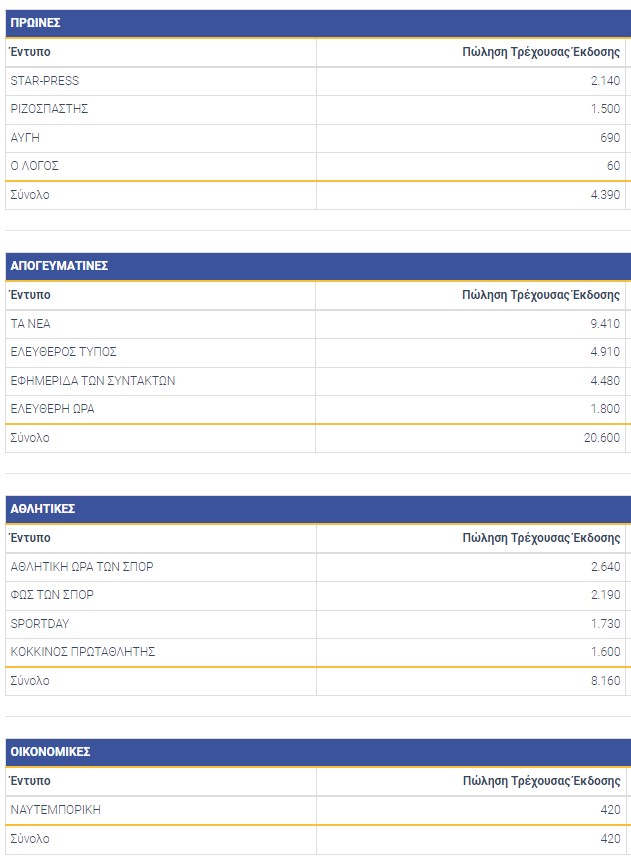The width and height of the screenshot is (631, 861).
Task: Click ΚΟΚΚΙΝΟΣ ΠΡΩΤΑΘΛΗΤΗΣ in sports table
Action: (83, 652)
